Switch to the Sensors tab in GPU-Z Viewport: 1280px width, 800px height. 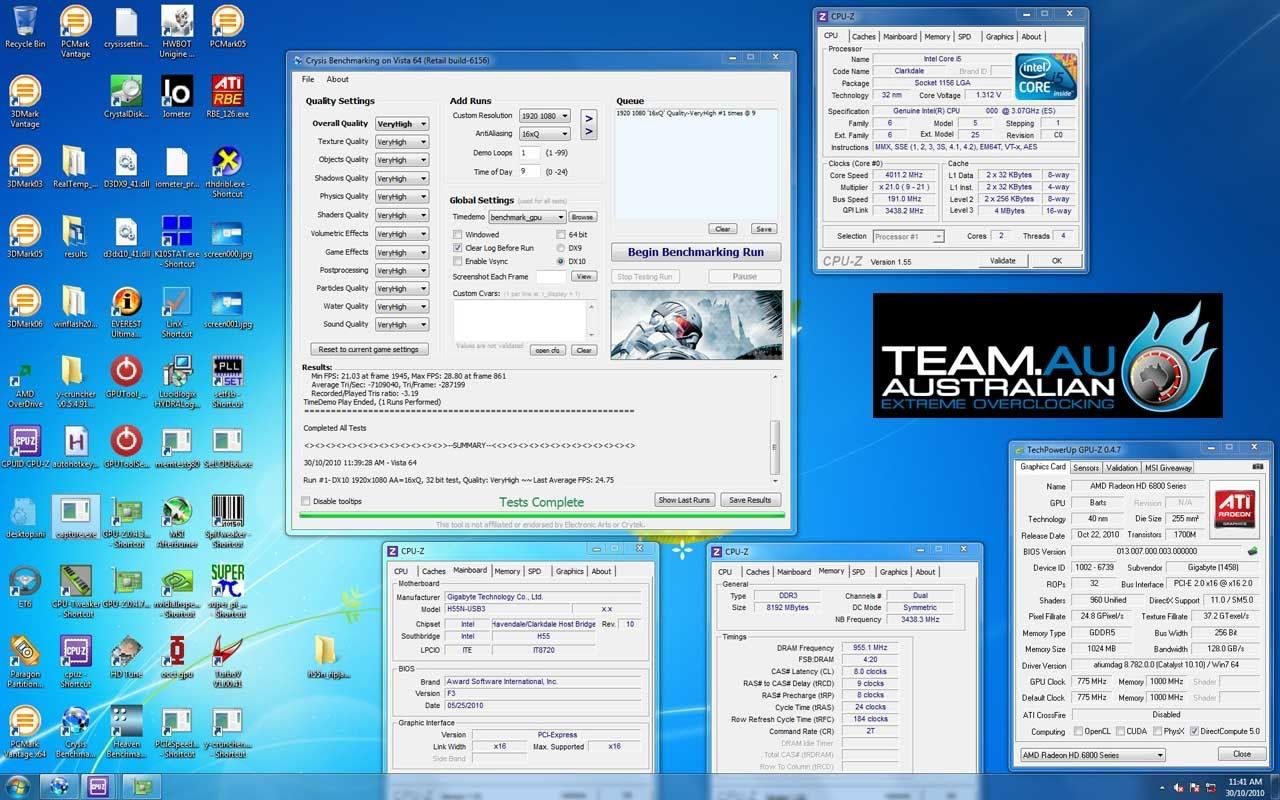(x=1086, y=467)
